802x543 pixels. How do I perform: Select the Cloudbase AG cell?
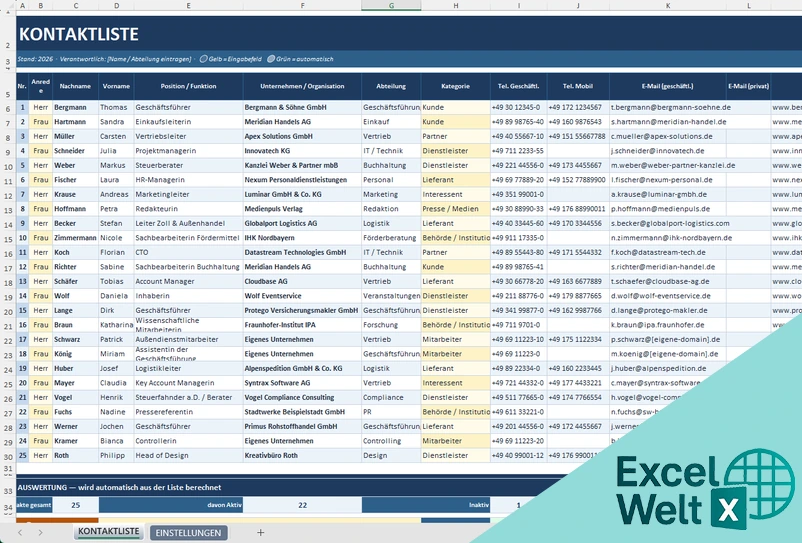[x=302, y=281]
